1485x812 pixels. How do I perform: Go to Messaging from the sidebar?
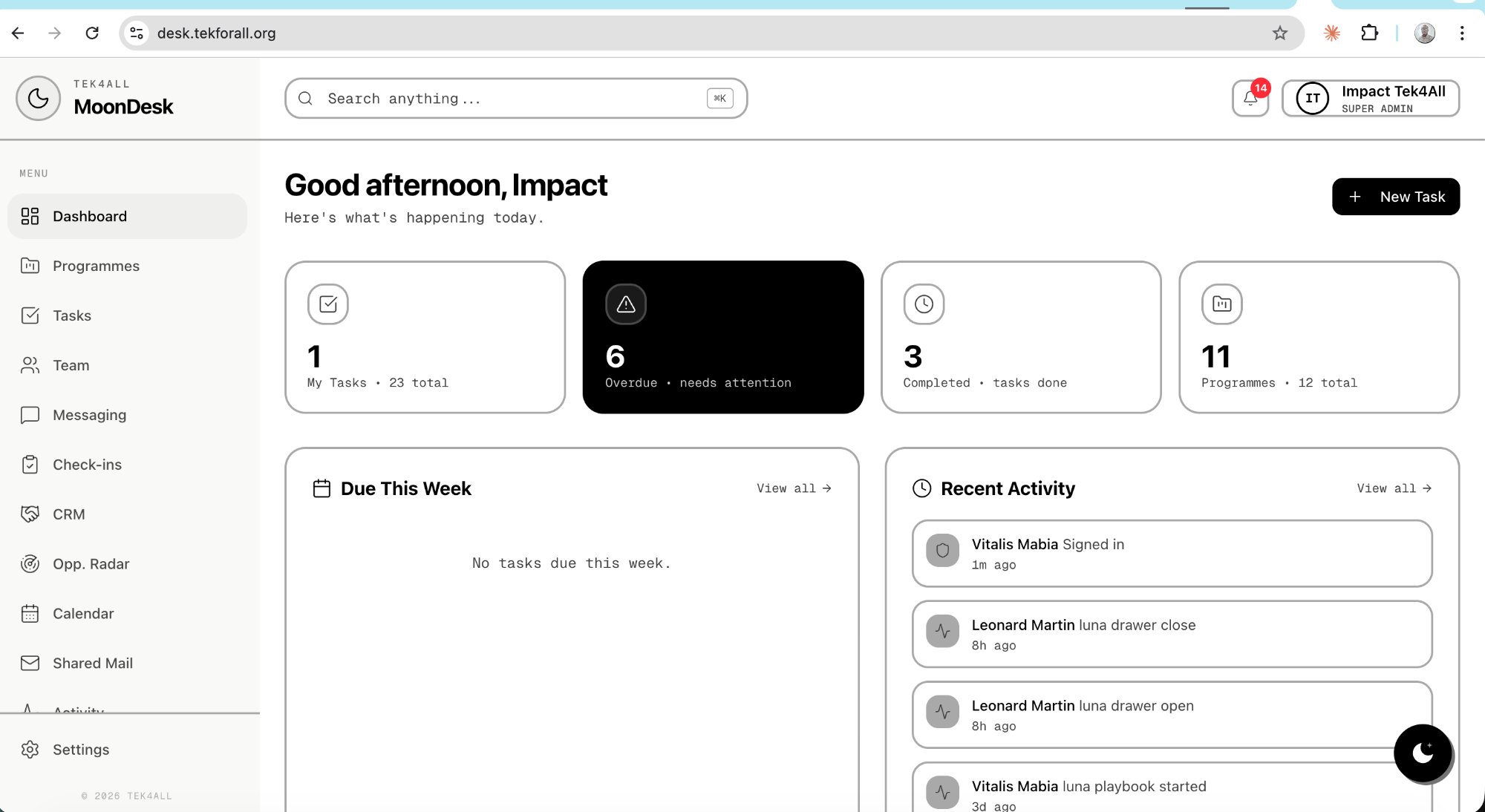(89, 415)
